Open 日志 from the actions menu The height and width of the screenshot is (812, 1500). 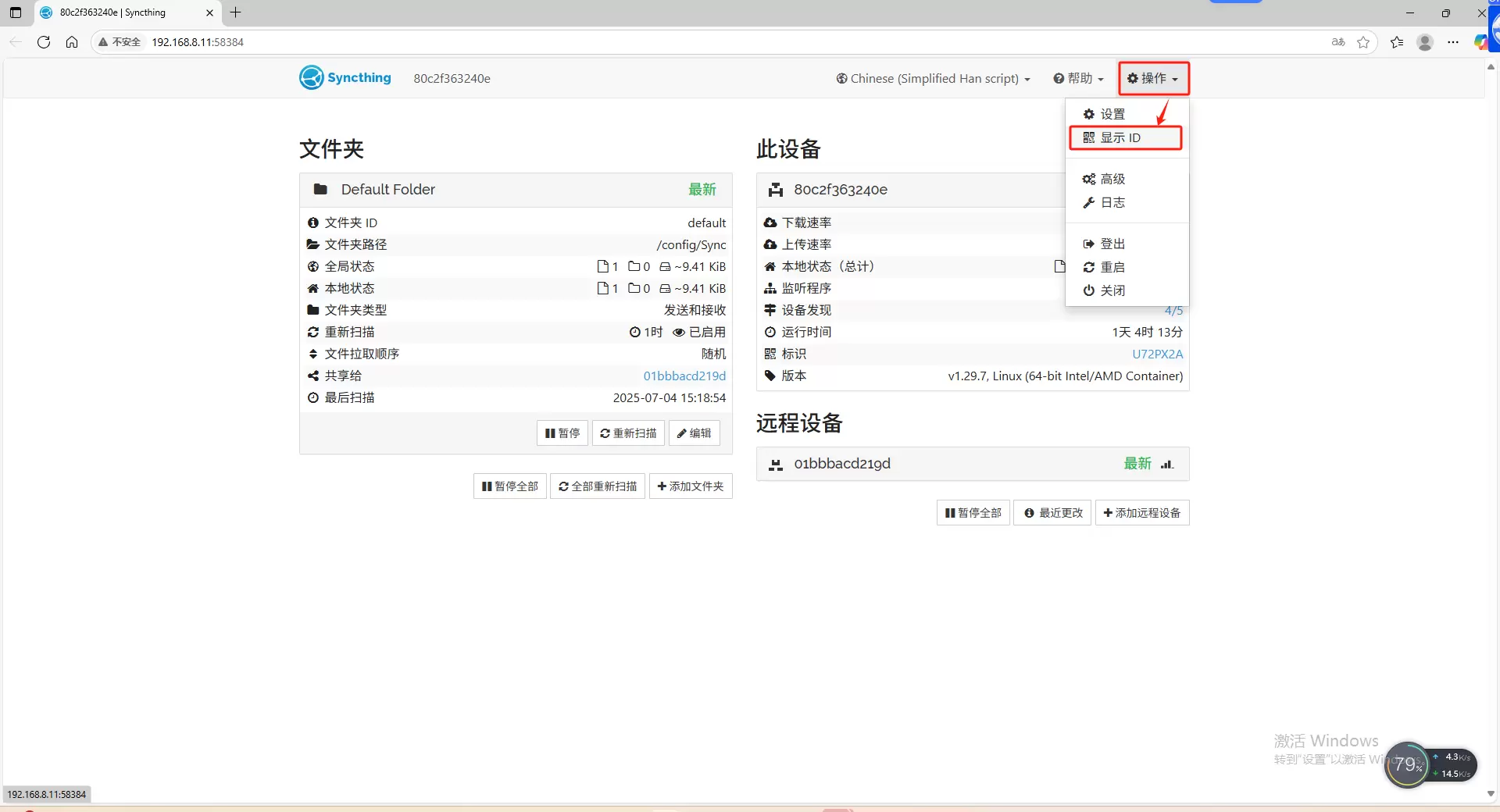pos(1112,203)
